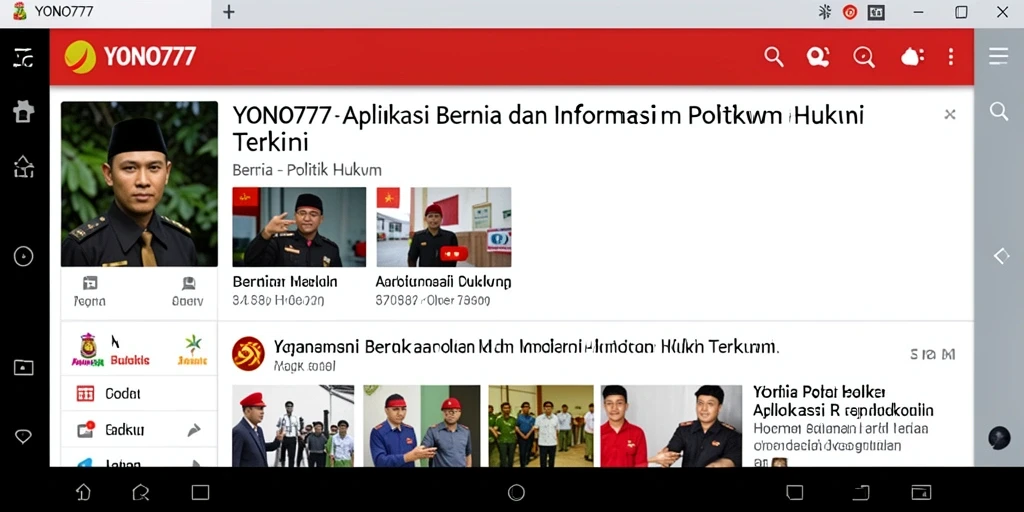Open a new tab with the plus button

pyautogui.click(x=229, y=12)
